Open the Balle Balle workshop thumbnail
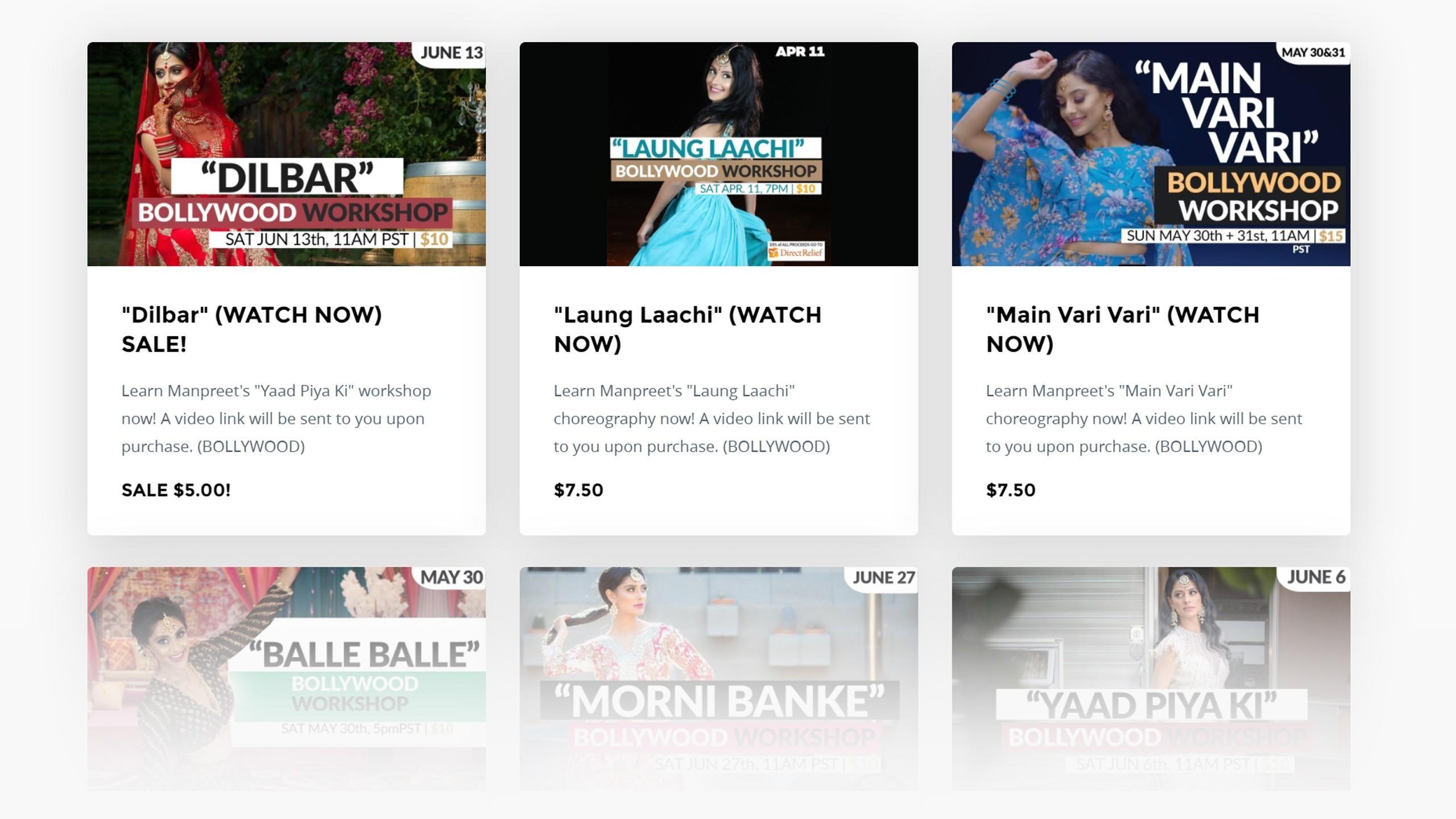 tap(286, 679)
